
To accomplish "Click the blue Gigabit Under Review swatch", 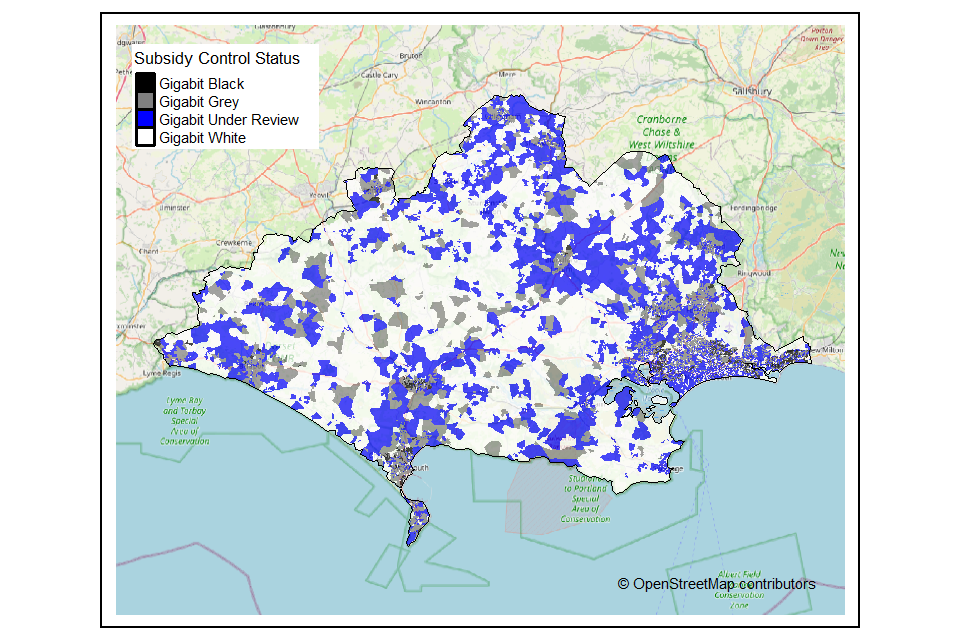I will (146, 119).
